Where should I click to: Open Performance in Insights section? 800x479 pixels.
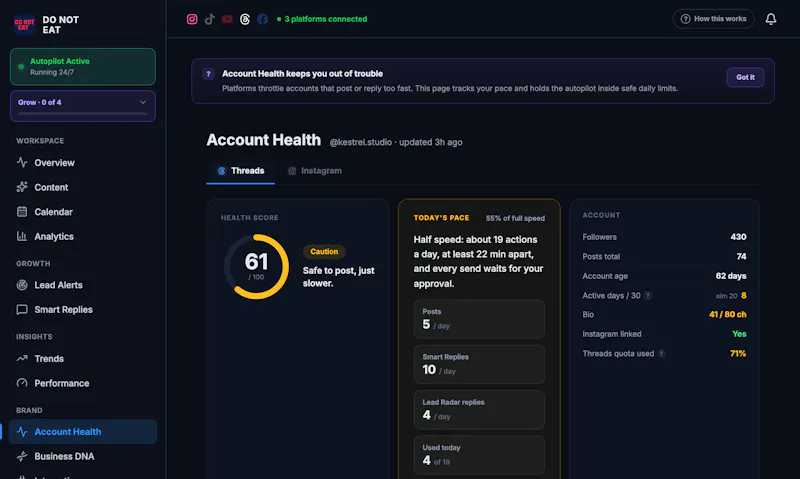[83, 383]
